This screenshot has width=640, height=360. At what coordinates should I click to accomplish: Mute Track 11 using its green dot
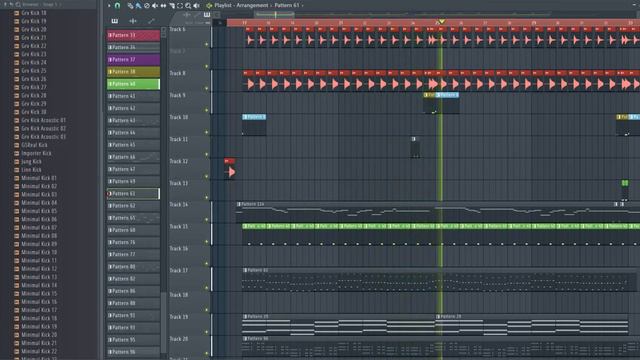click(207, 155)
